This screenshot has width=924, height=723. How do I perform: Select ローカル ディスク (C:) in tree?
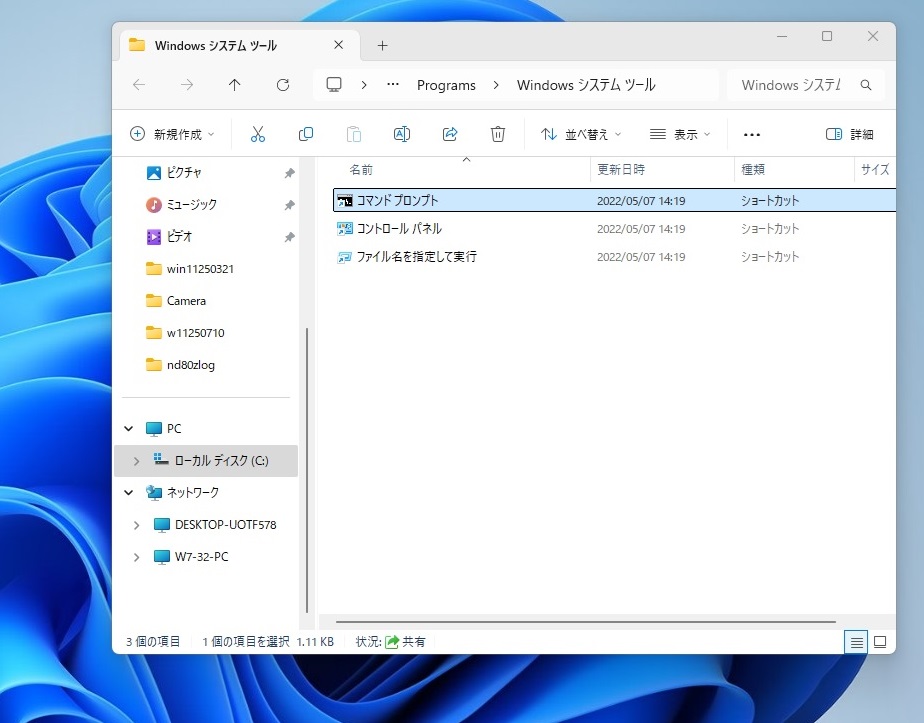pyautogui.click(x=206, y=461)
